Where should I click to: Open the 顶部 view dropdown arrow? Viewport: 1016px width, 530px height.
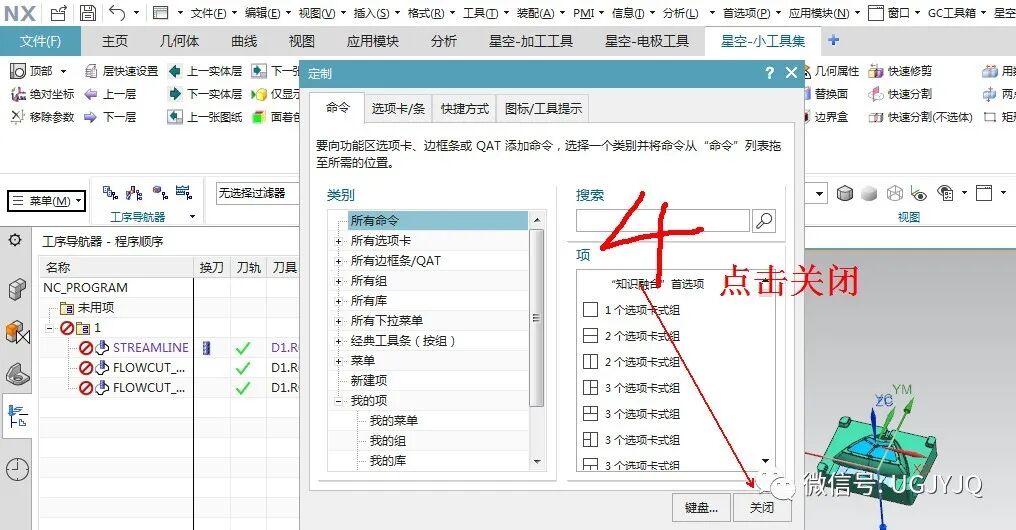point(64,71)
